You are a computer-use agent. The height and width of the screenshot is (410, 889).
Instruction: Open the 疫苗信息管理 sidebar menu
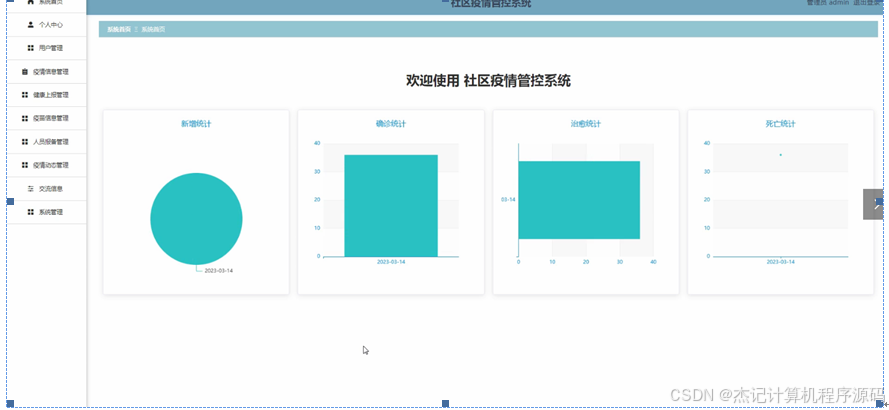tap(46, 119)
